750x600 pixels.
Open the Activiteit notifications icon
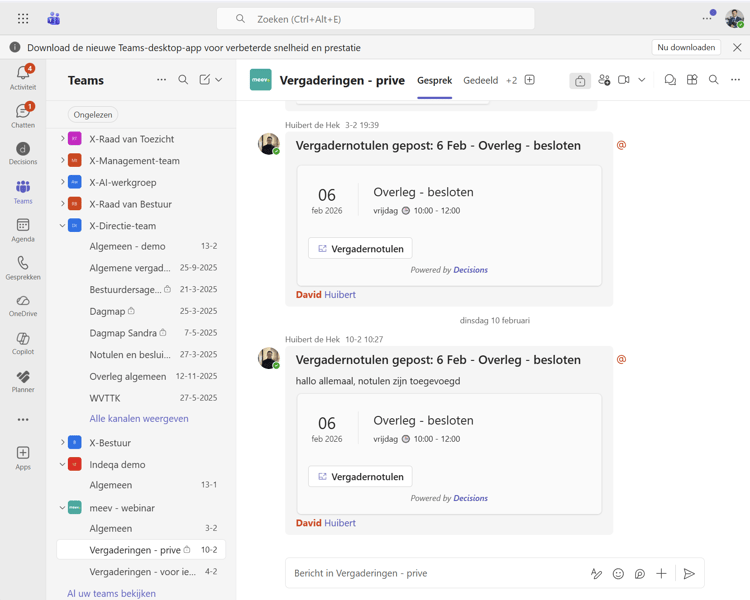(x=22, y=76)
